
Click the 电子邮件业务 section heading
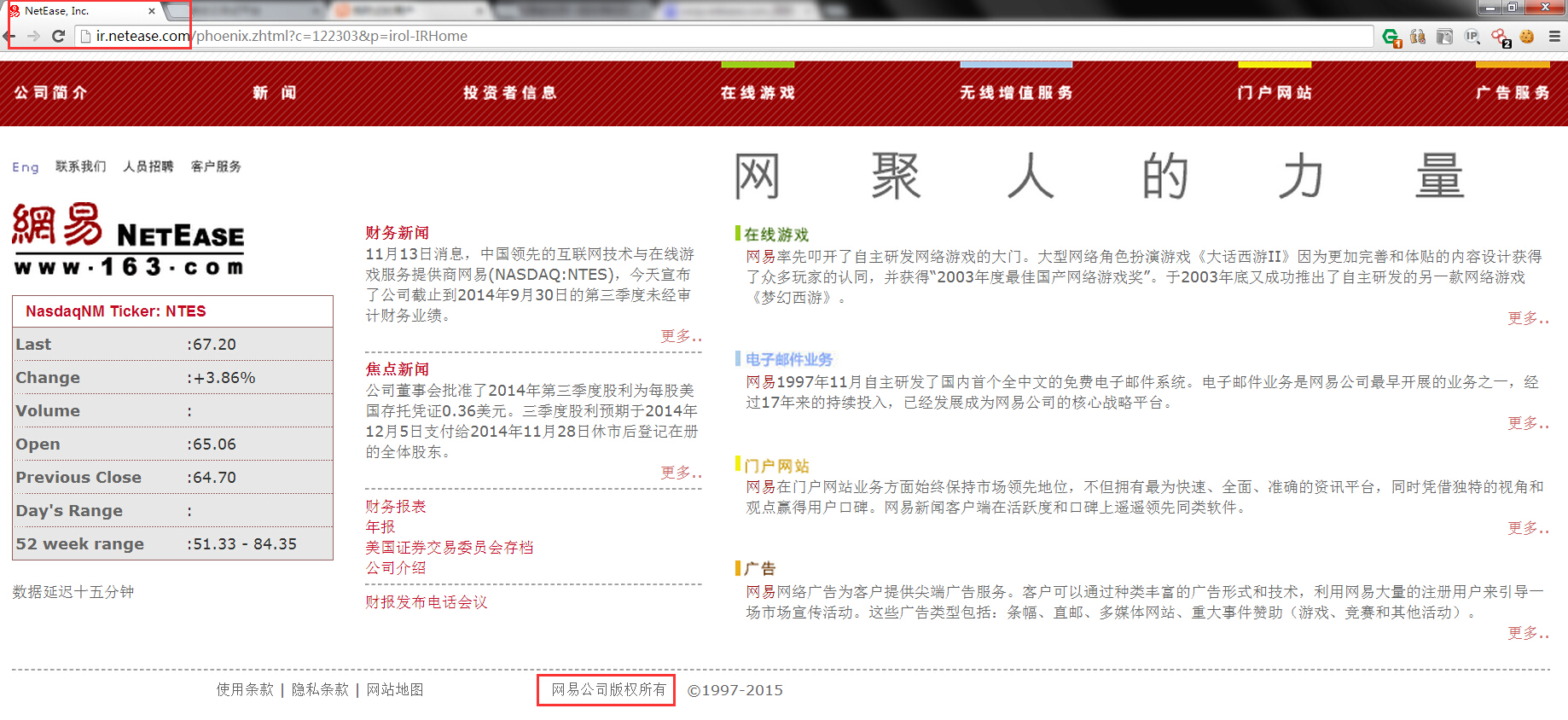pos(789,360)
